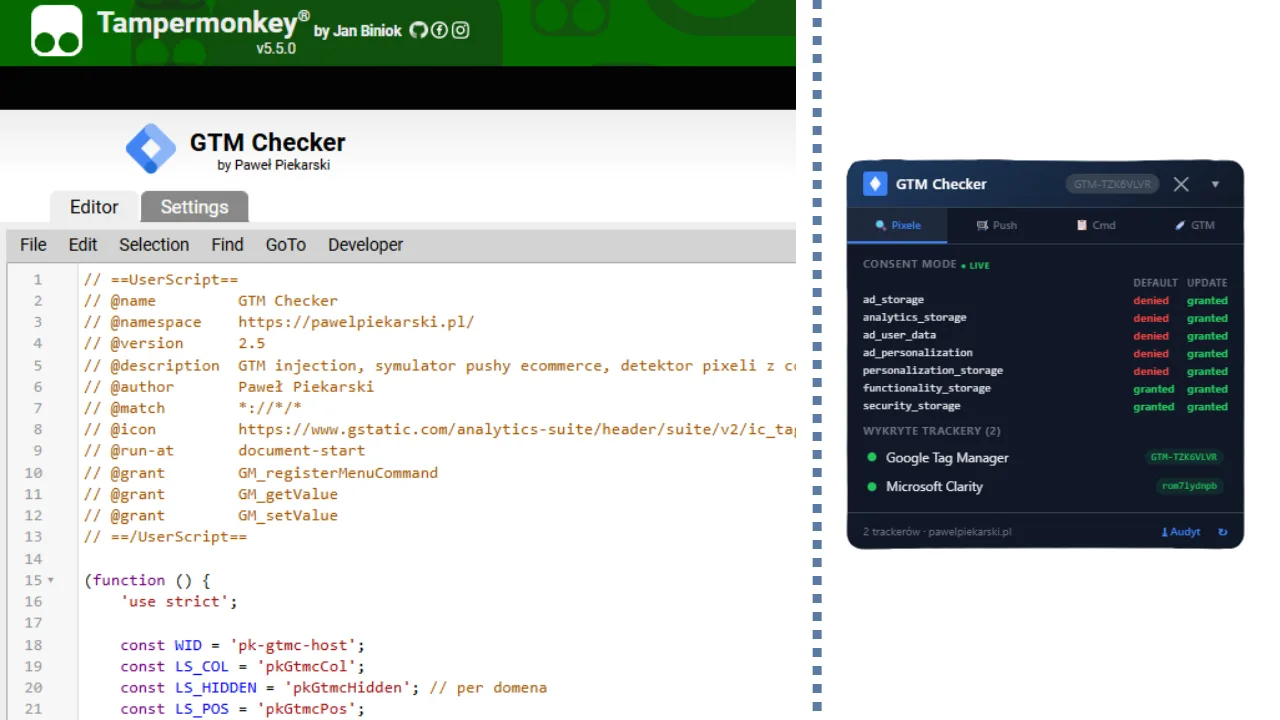Click the 'by Jan Biniok' text in the header

358,31
